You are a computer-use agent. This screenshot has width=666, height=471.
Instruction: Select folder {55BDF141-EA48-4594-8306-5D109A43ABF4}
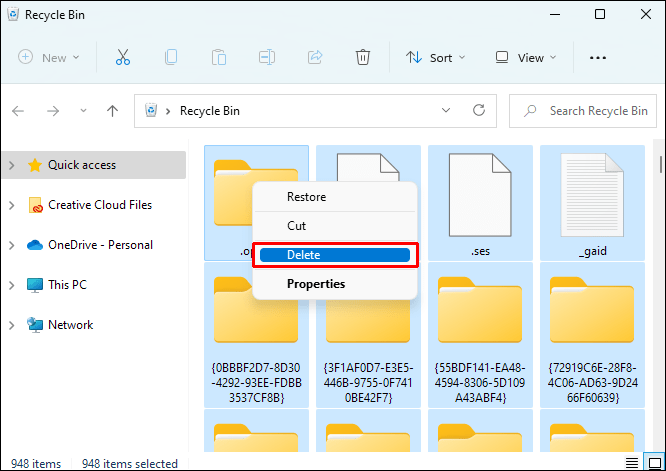point(480,335)
